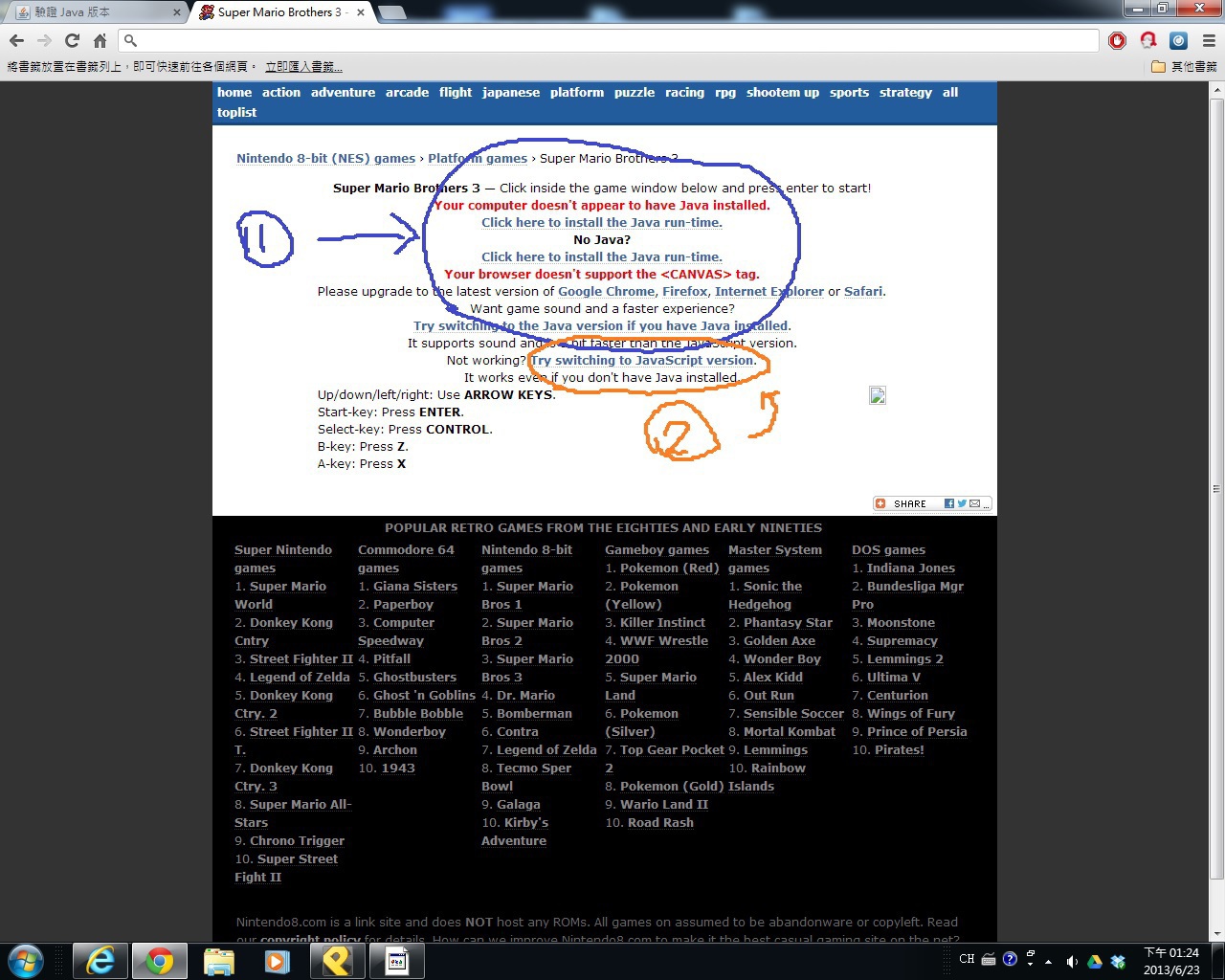
Task: Click the Platform games breadcrumb link
Action: [478, 158]
